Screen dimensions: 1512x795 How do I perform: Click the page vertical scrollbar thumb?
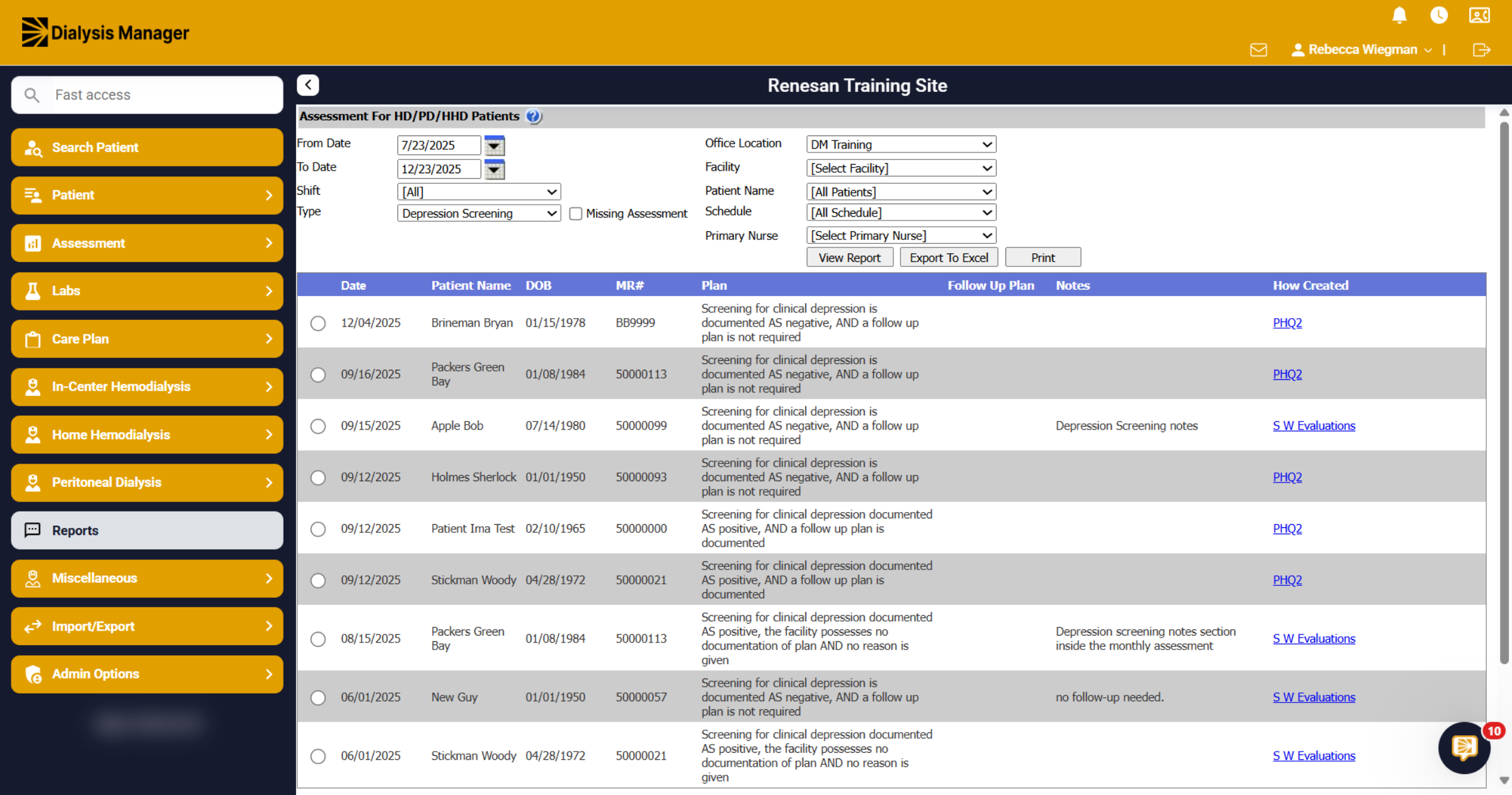coord(1504,393)
